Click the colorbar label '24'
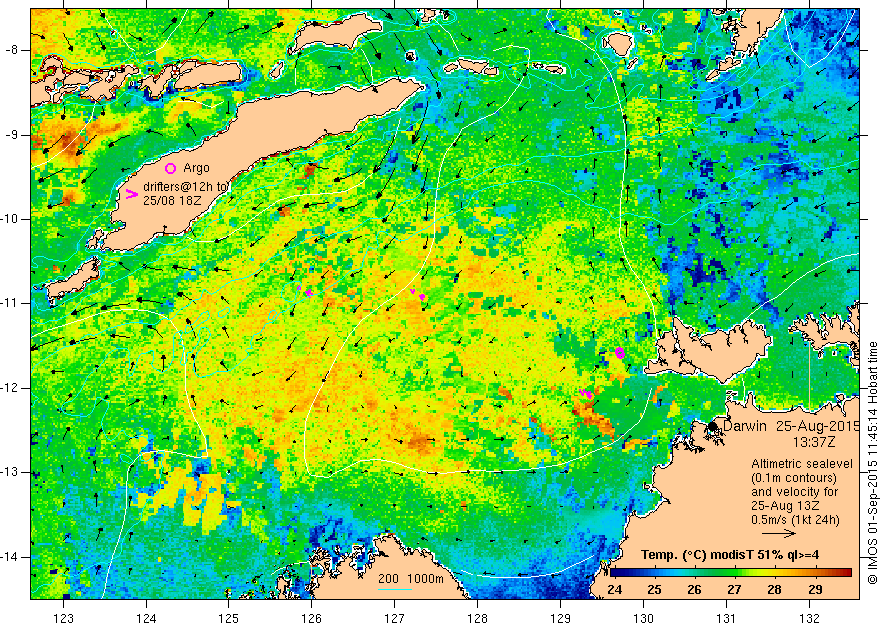880x630 pixels. (615, 590)
